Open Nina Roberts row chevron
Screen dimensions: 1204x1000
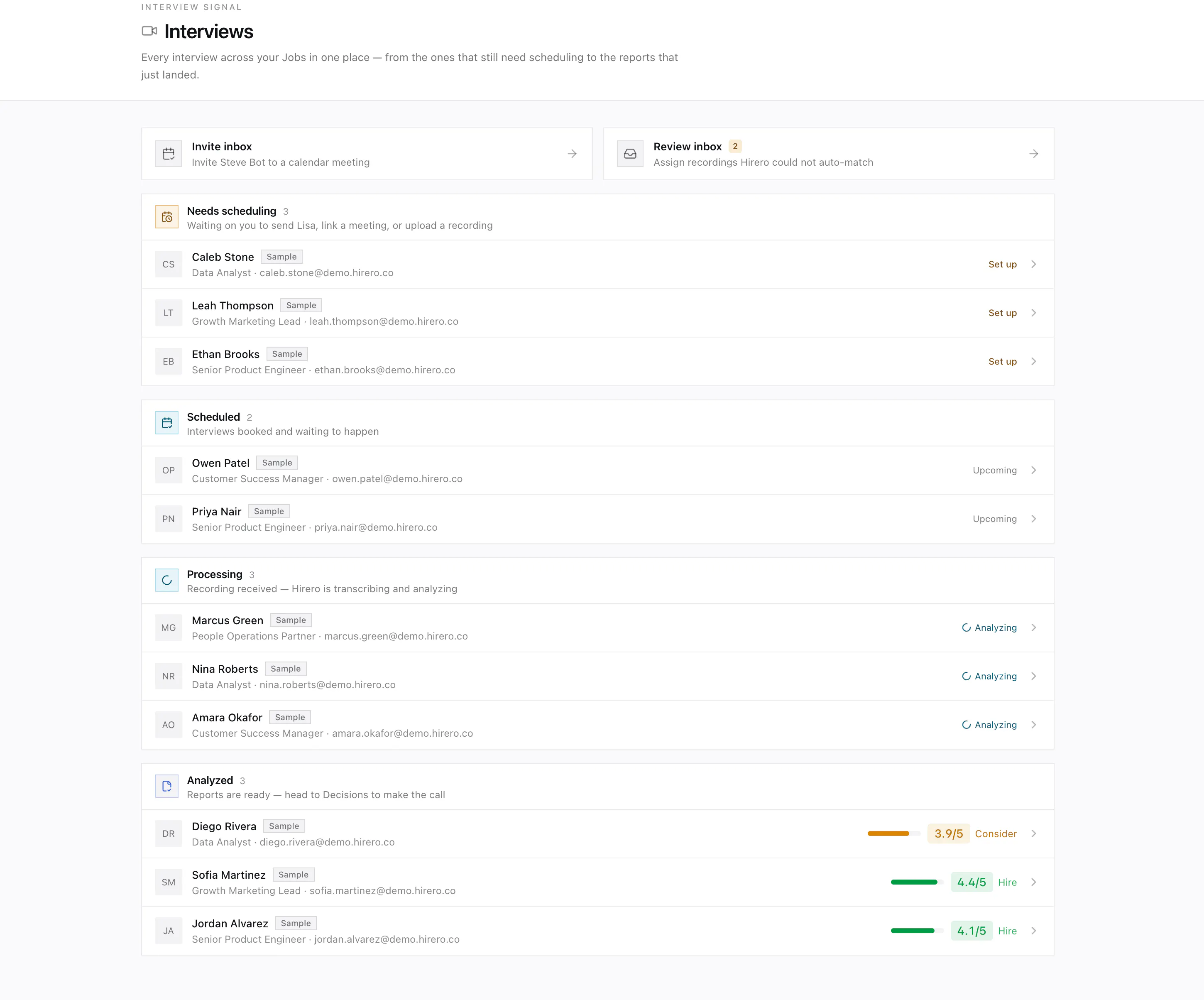pos(1034,676)
